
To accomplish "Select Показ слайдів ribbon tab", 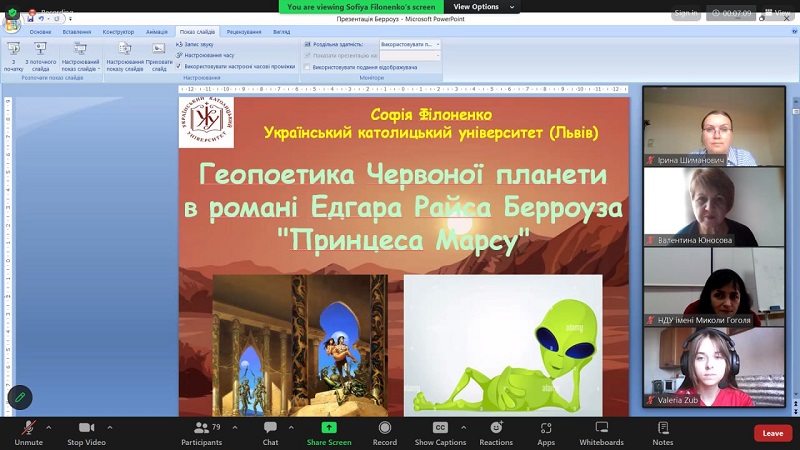I will [x=197, y=32].
